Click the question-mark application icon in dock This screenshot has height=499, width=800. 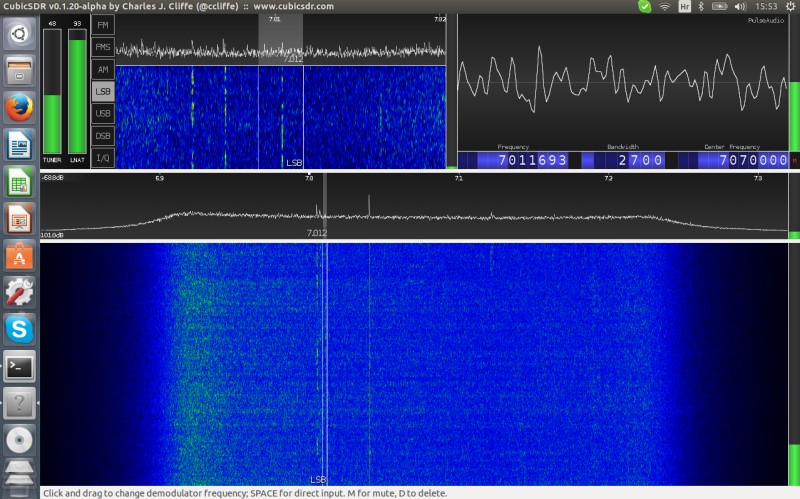19,403
